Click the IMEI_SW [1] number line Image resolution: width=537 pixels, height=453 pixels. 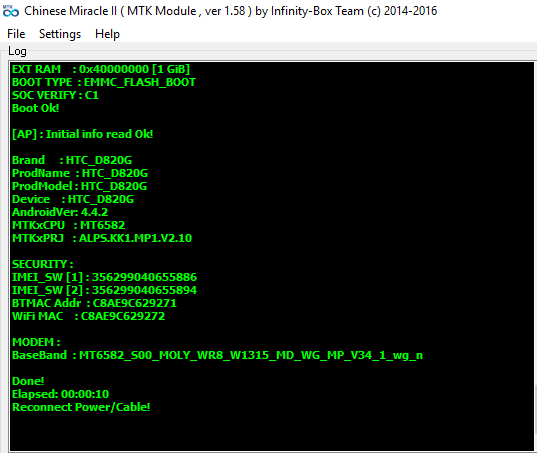[x=104, y=277]
